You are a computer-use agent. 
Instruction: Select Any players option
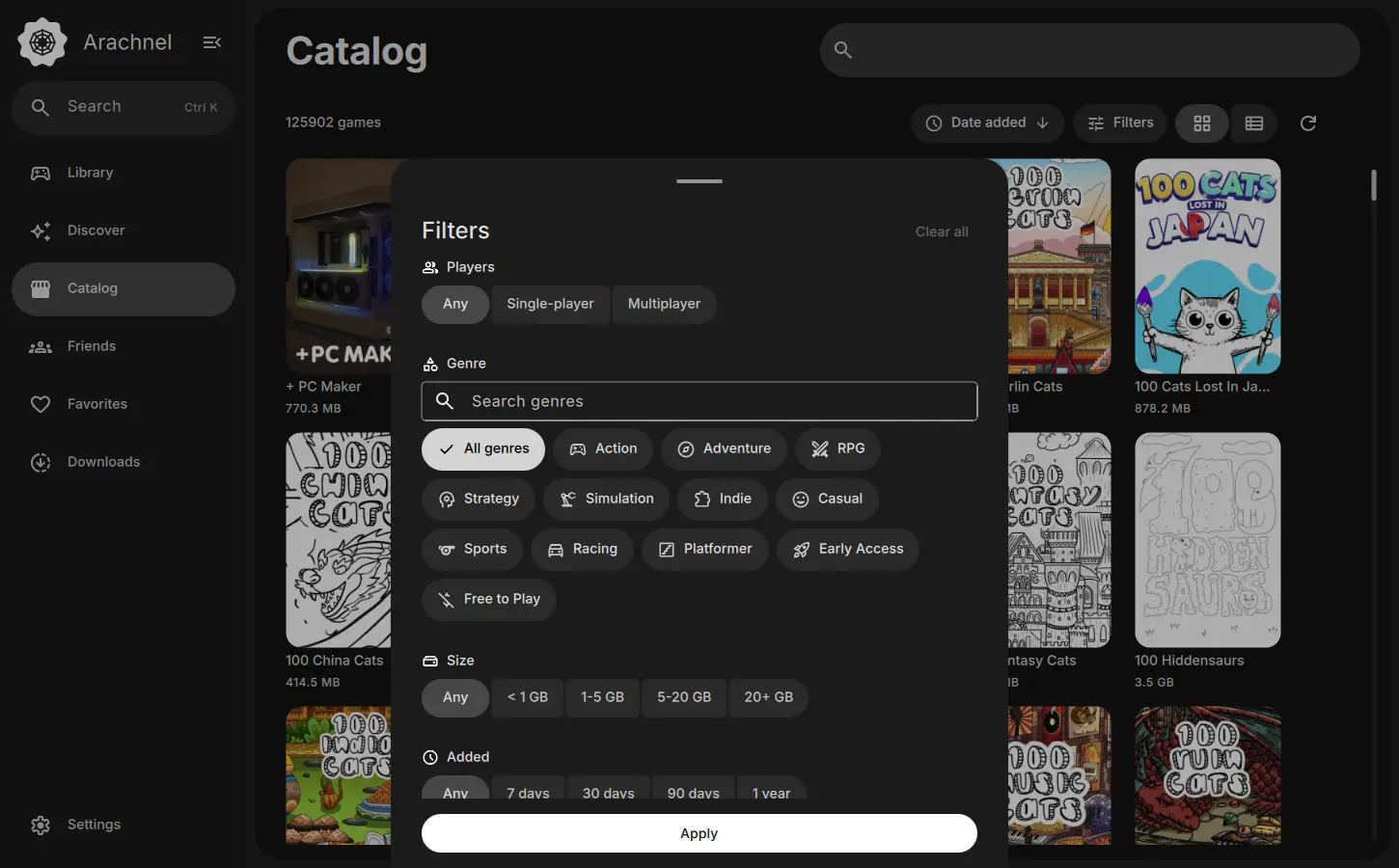click(x=455, y=304)
